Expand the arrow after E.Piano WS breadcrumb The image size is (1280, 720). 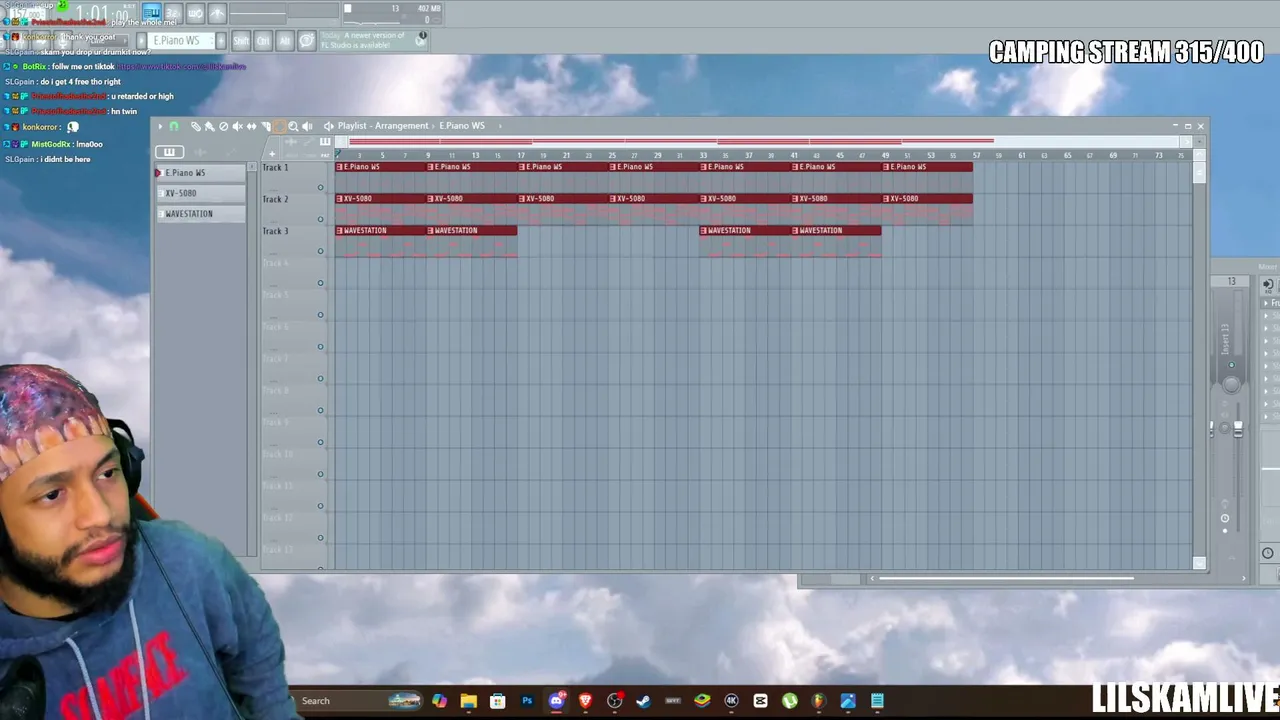(500, 126)
